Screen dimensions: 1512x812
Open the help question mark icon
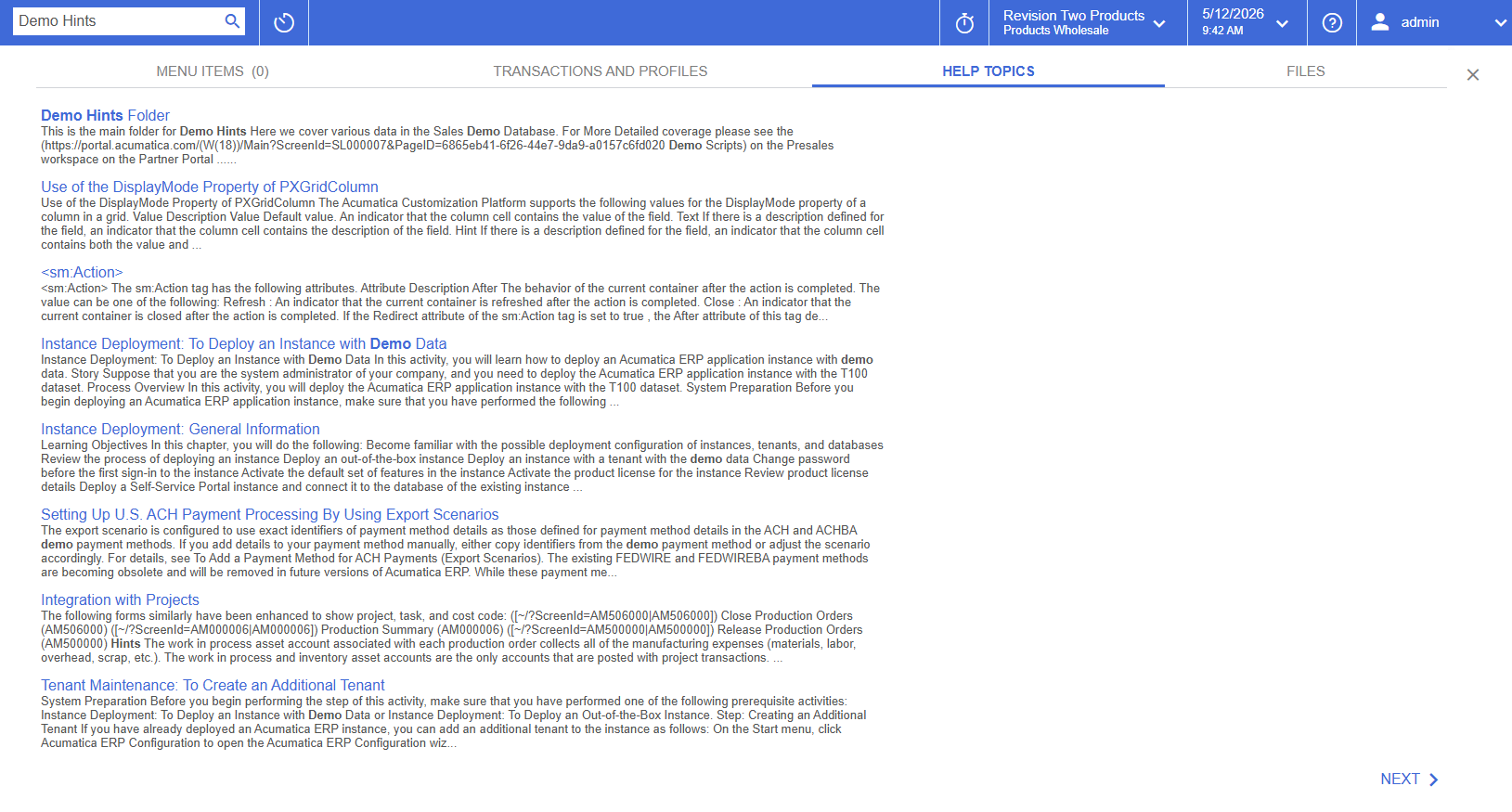click(x=1332, y=22)
